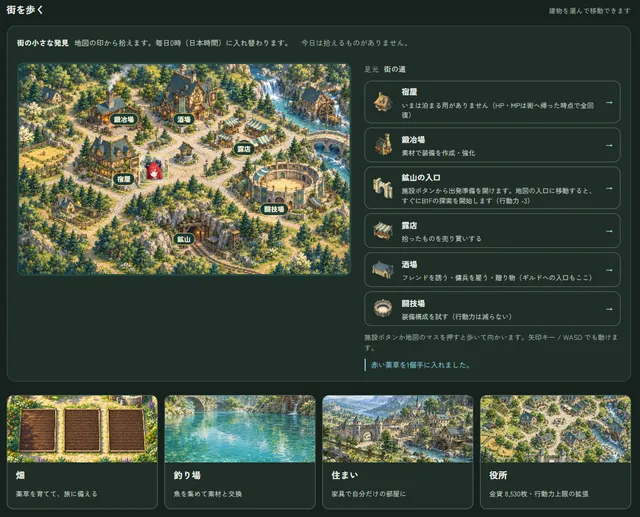Click the 街を歩く heading
This screenshot has width=640, height=517.
click(x=25, y=10)
